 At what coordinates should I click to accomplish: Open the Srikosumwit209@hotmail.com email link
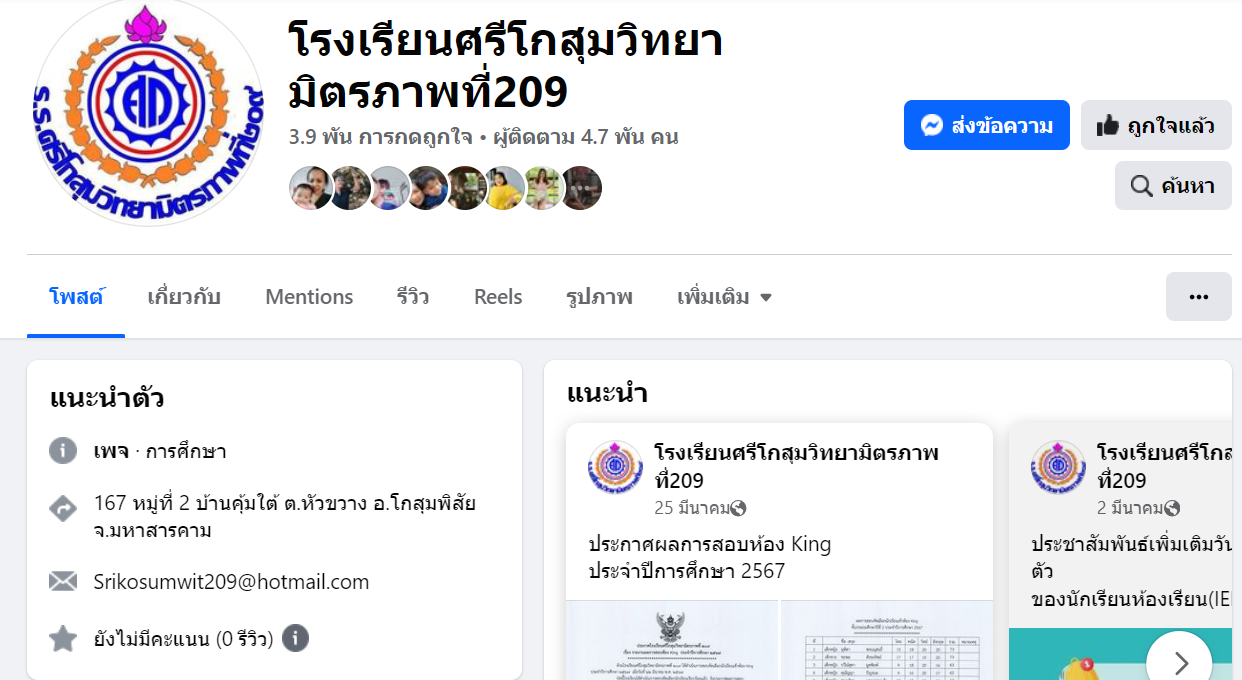(231, 582)
